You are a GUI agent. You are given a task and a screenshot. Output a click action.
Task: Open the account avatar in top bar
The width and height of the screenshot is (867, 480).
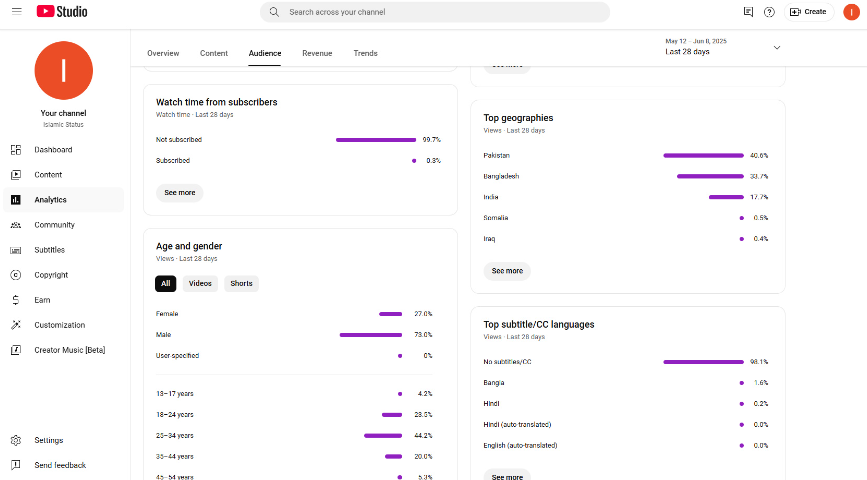(851, 12)
